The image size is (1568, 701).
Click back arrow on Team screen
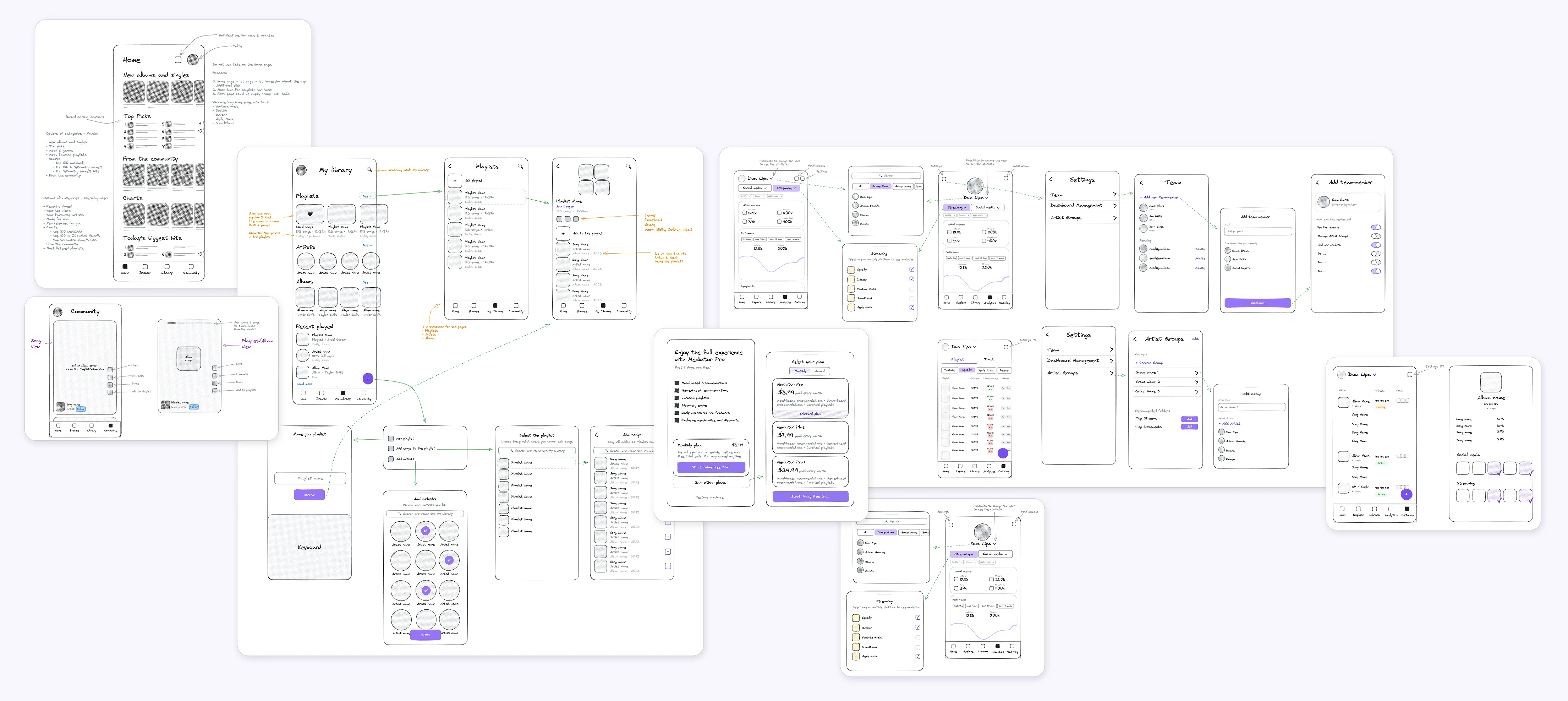coord(1141,183)
